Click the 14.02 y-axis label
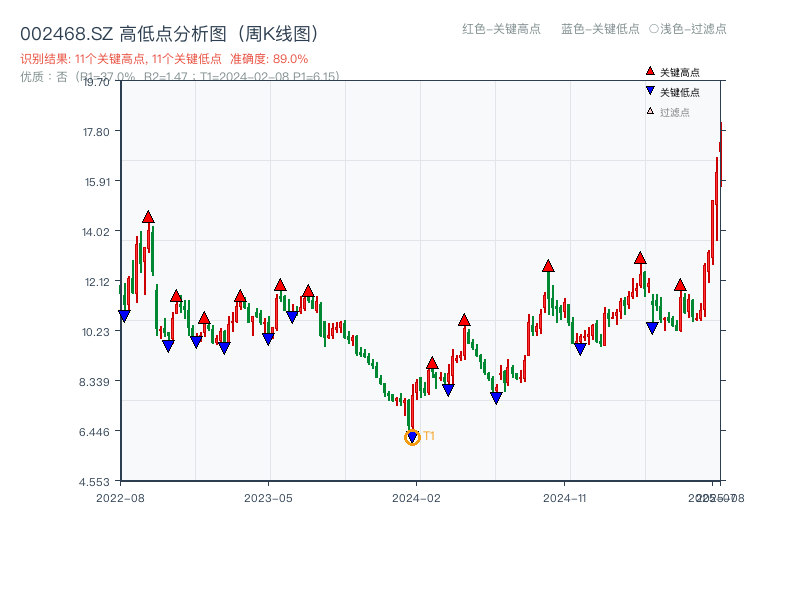This screenshot has height=600, width=800. (95, 232)
